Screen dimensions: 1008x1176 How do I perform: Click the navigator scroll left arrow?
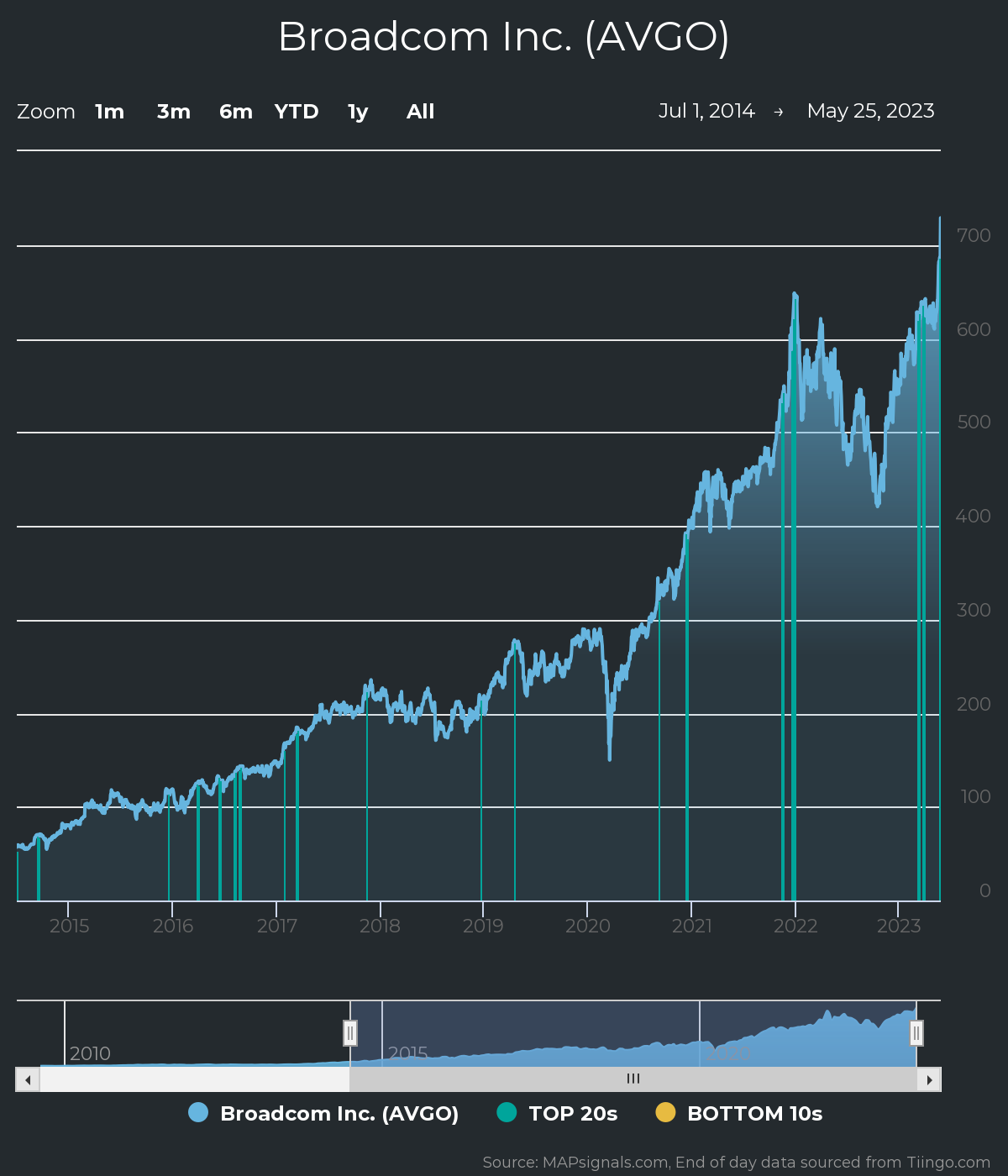[28, 1079]
